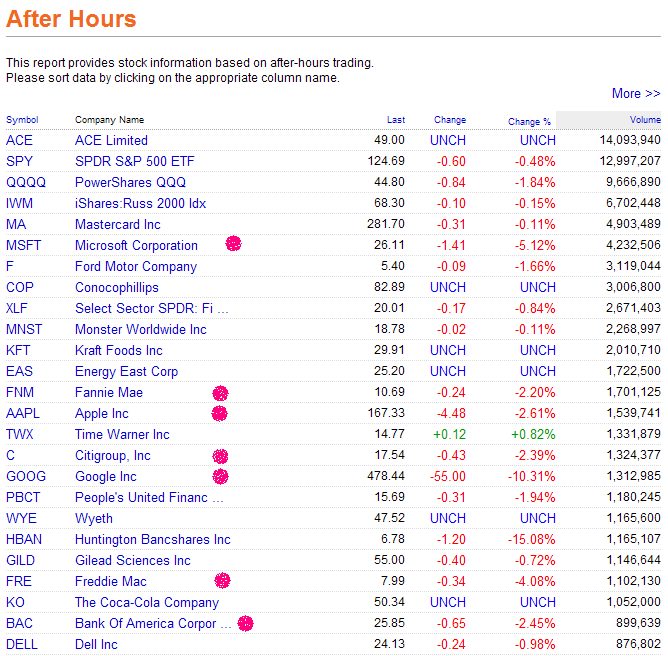Click the pink dot beside Apple Inc
Screen dimensions: 668x656
pyautogui.click(x=220, y=413)
